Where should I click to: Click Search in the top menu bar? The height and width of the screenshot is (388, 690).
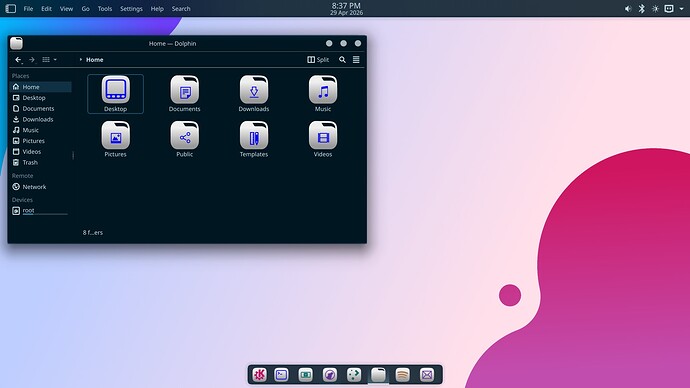pyautogui.click(x=181, y=9)
